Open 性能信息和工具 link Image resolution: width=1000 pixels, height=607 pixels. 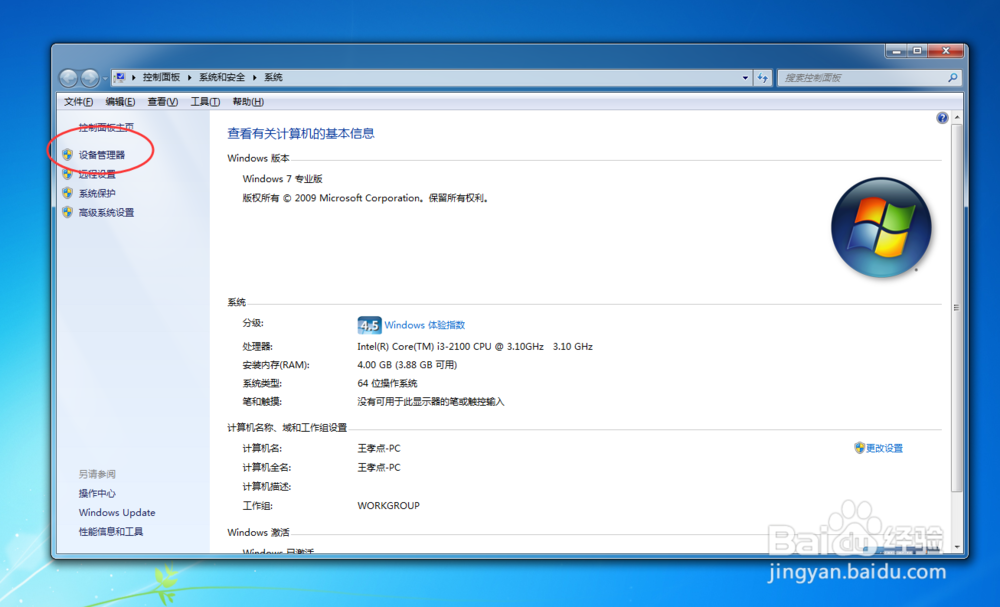(x=111, y=531)
